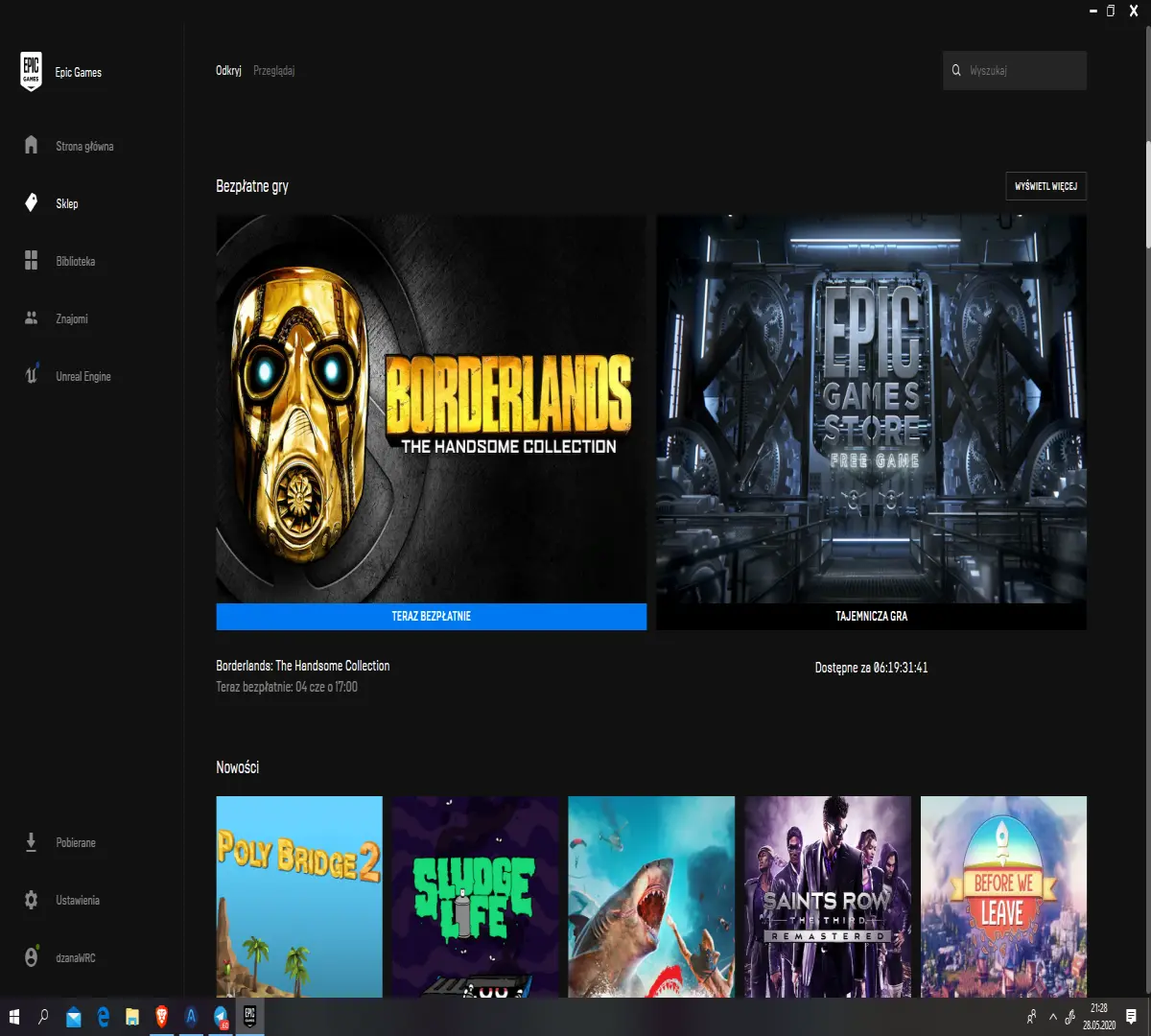Click the Epic Games logo in sidebar
The width and height of the screenshot is (1151, 1036).
point(31,72)
